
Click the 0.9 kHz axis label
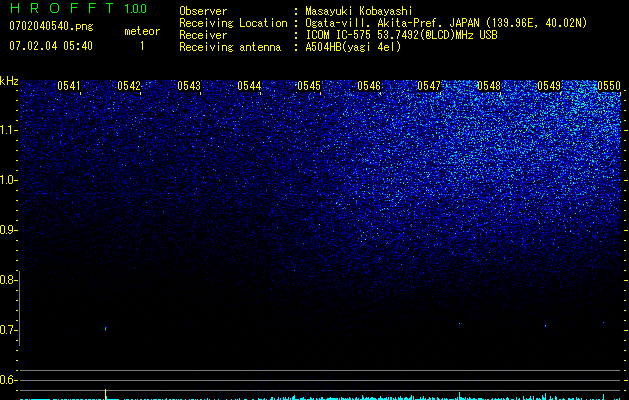tap(8, 230)
